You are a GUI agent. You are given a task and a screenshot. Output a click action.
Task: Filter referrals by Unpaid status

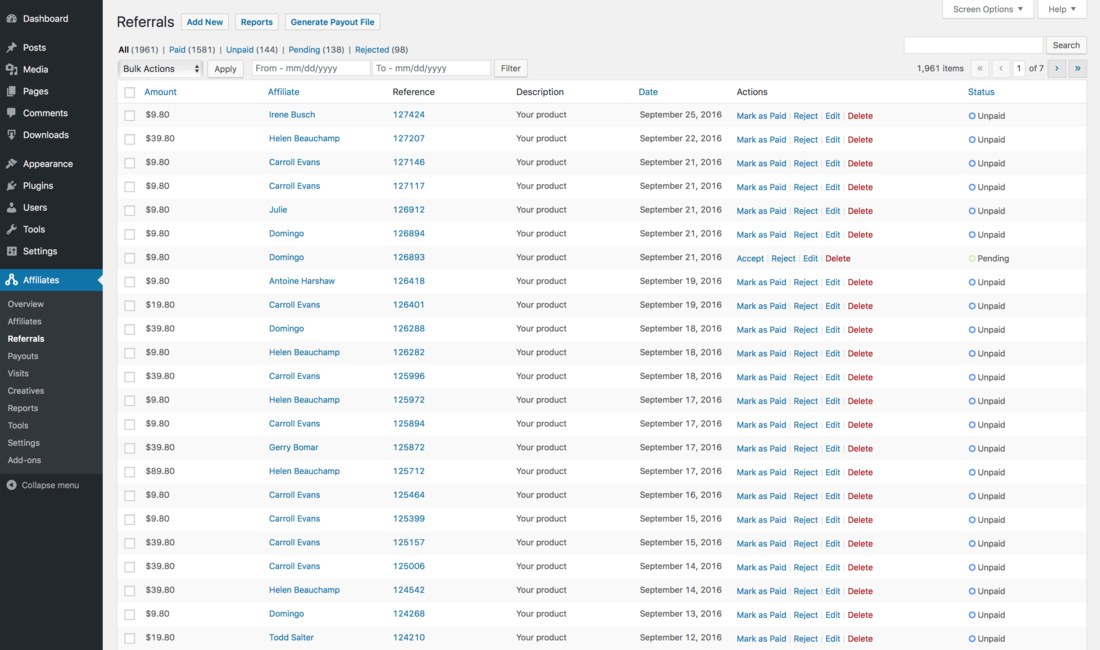coord(240,49)
